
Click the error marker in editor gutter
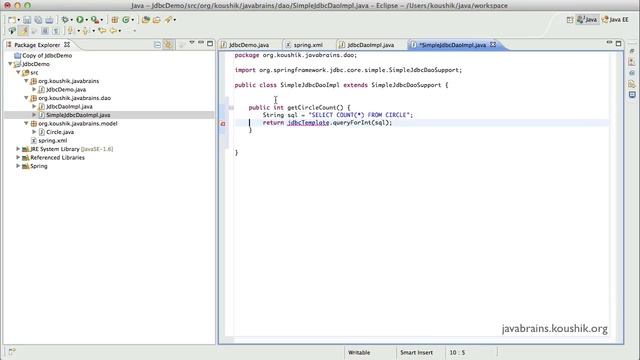coord(223,123)
